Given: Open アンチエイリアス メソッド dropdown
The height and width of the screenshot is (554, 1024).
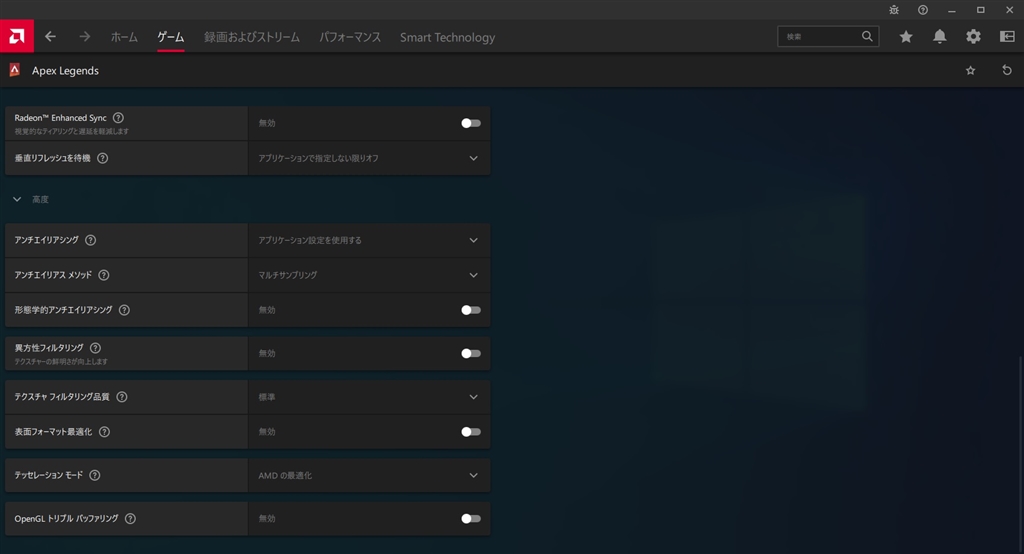Looking at the screenshot, I should 369,275.
